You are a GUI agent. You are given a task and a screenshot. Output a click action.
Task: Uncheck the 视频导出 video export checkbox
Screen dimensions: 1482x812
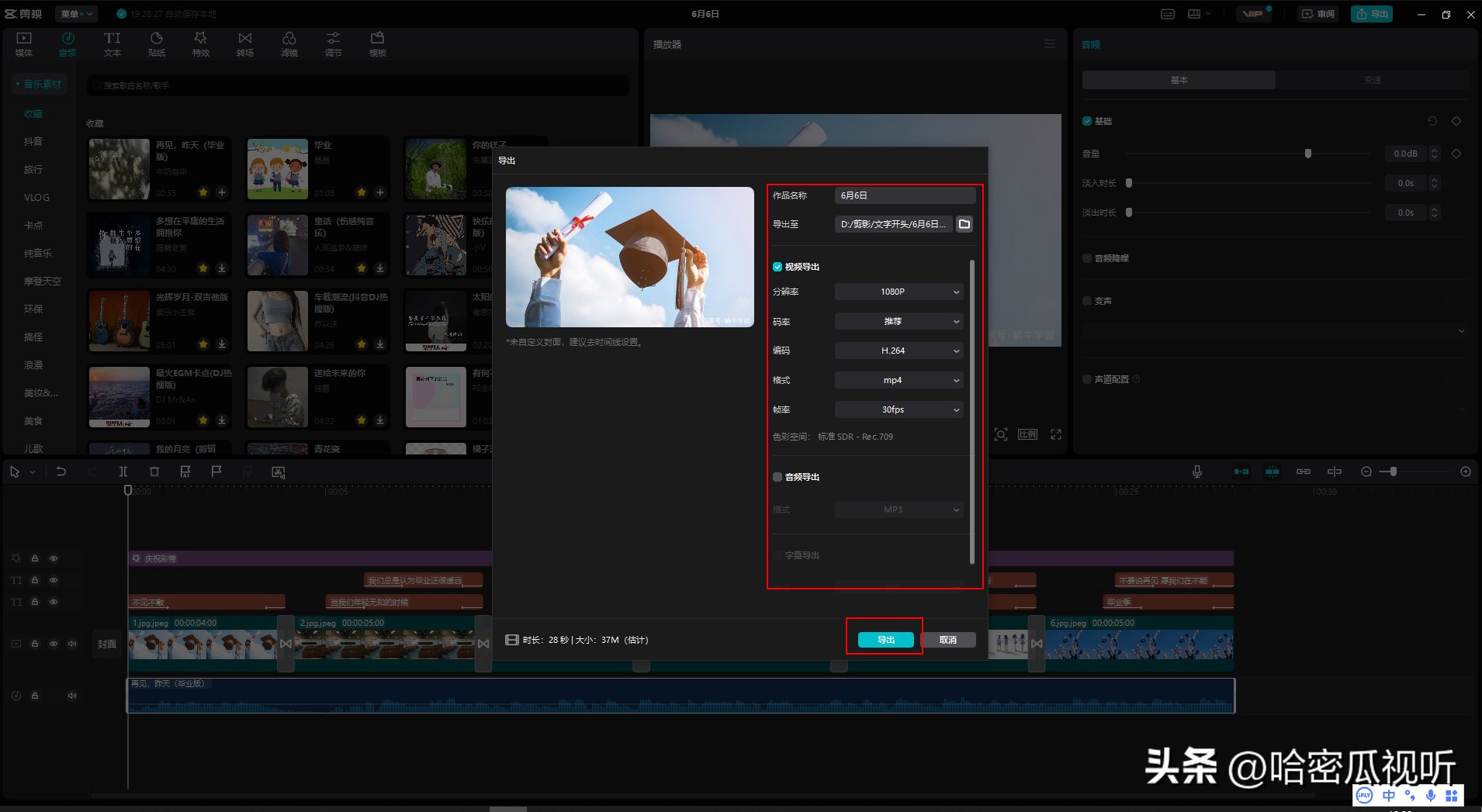point(777,267)
